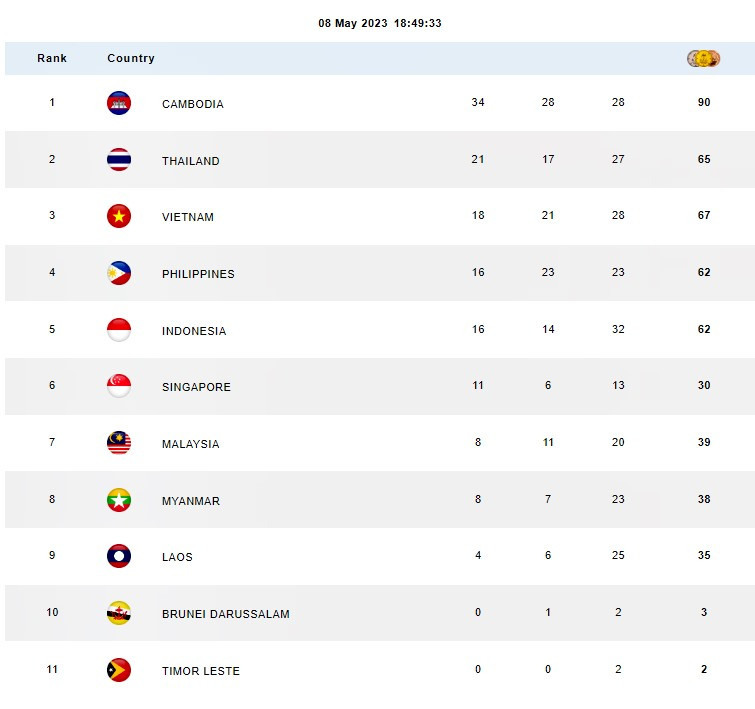Open the BRUNEI DARUSSALAM country link
Image resolution: width=755 pixels, height=709 pixels.
tap(226, 614)
